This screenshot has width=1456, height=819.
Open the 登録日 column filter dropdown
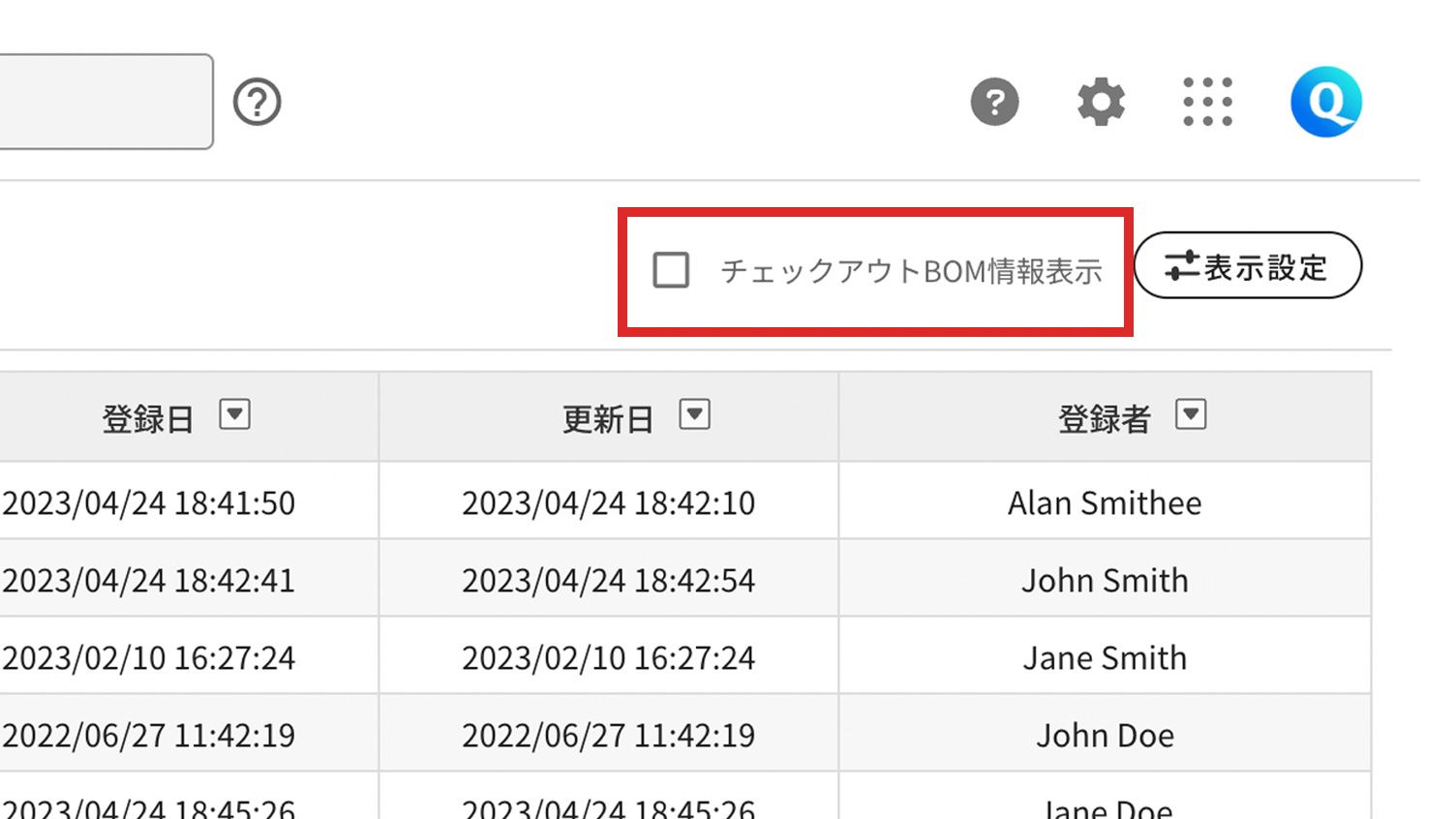coord(234,415)
